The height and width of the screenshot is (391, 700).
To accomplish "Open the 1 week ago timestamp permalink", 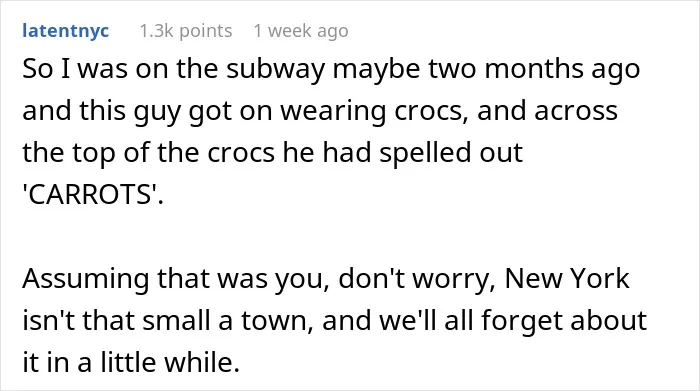I will (301, 31).
